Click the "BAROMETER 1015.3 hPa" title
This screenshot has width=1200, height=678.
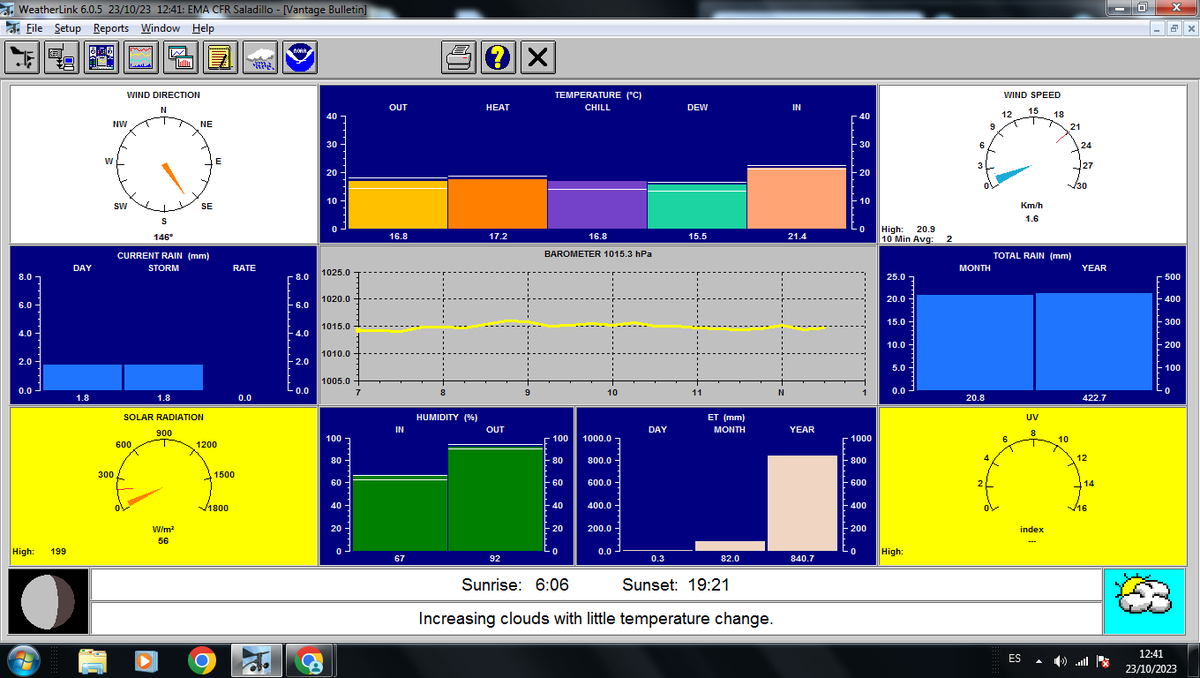(x=598, y=254)
